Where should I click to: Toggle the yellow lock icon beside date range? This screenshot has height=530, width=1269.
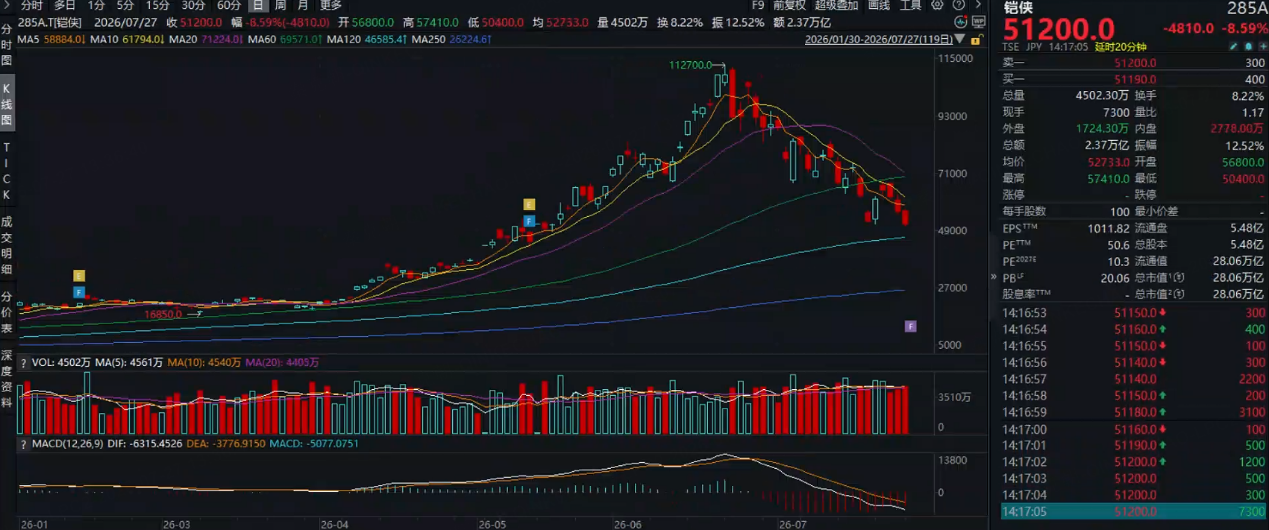[977, 40]
